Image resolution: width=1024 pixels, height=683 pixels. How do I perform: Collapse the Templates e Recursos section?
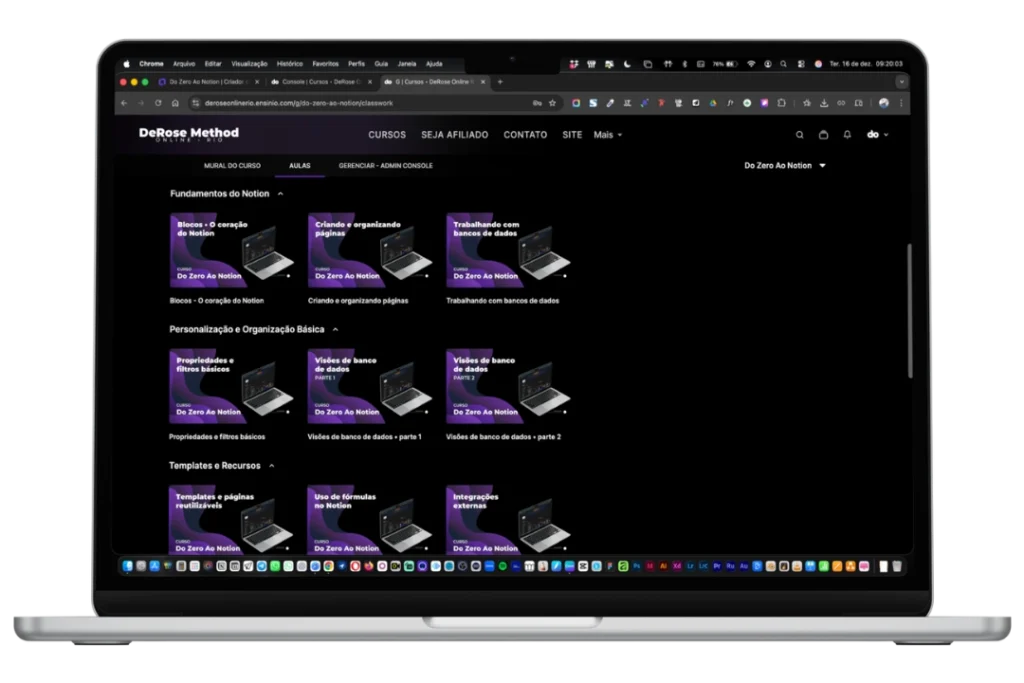pyautogui.click(x=272, y=466)
